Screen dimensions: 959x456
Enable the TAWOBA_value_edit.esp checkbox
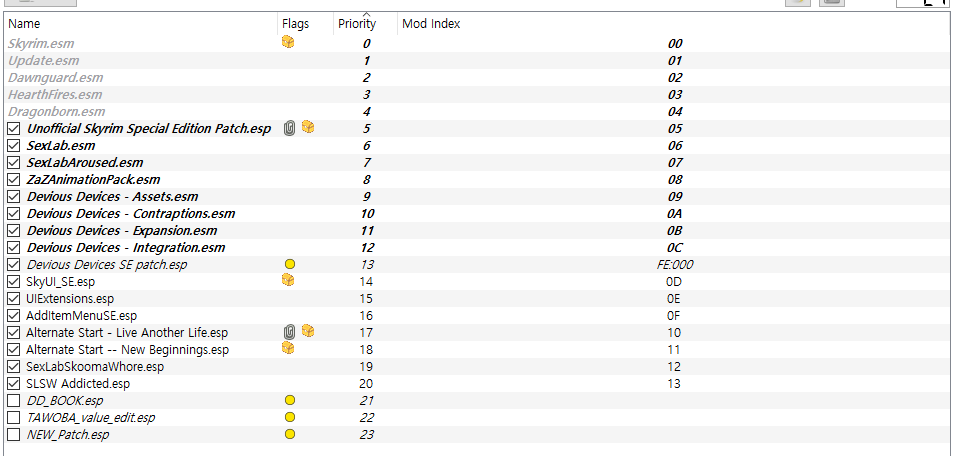tap(13, 418)
